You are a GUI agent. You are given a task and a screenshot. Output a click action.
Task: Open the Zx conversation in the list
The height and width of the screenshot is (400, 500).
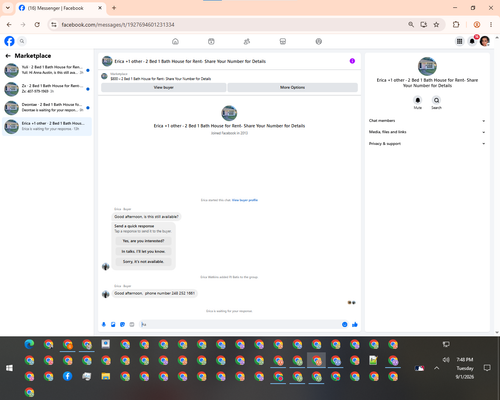[x=47, y=89]
